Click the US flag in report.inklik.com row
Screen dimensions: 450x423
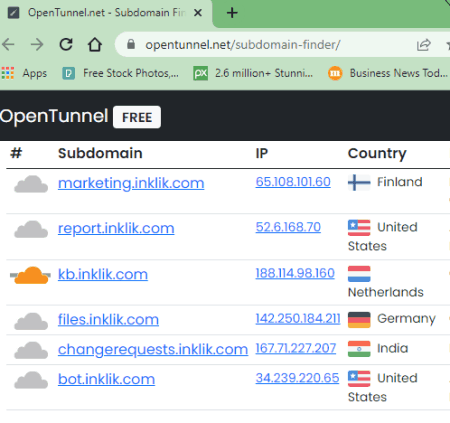click(359, 228)
